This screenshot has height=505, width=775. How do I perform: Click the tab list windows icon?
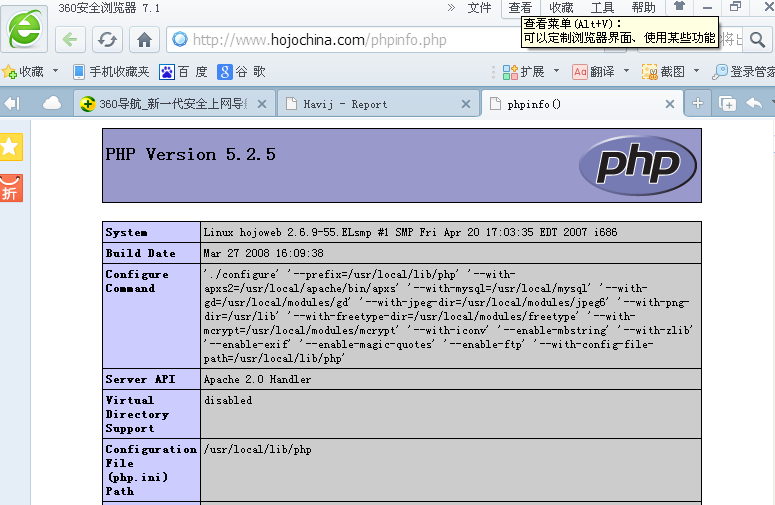click(x=727, y=104)
